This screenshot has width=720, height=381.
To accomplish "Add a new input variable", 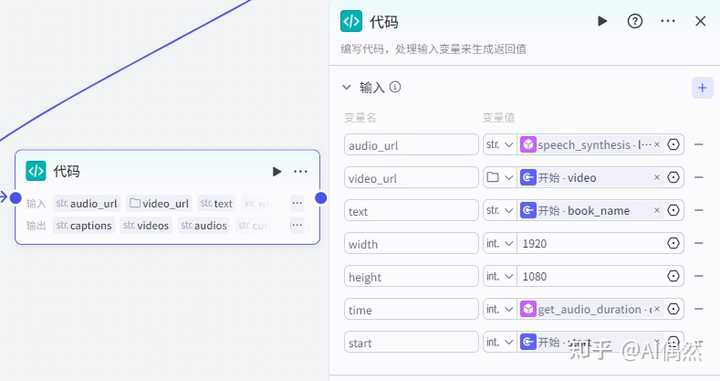I will coord(702,88).
